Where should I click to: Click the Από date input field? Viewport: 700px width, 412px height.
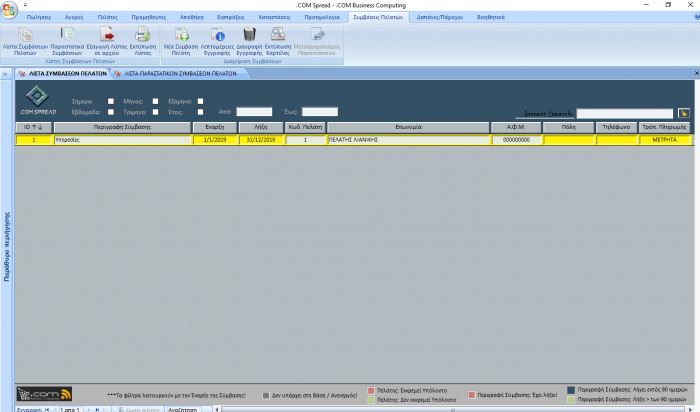pyautogui.click(x=254, y=112)
